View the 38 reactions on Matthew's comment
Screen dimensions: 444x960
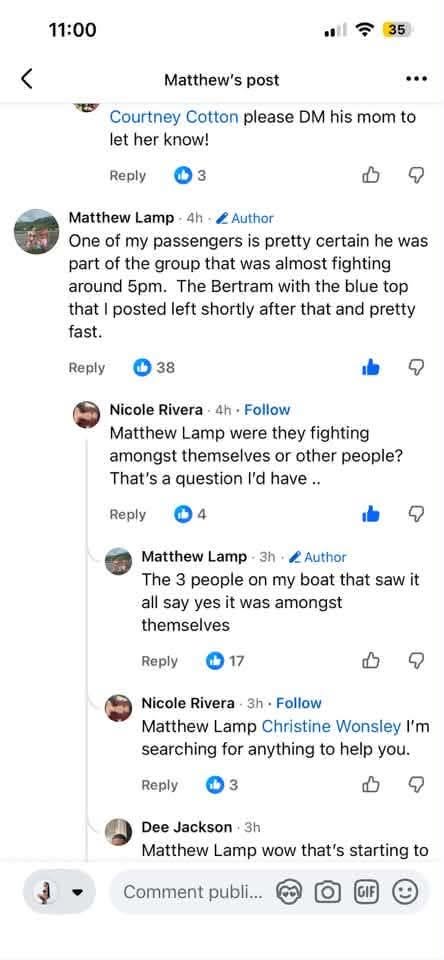154,367
